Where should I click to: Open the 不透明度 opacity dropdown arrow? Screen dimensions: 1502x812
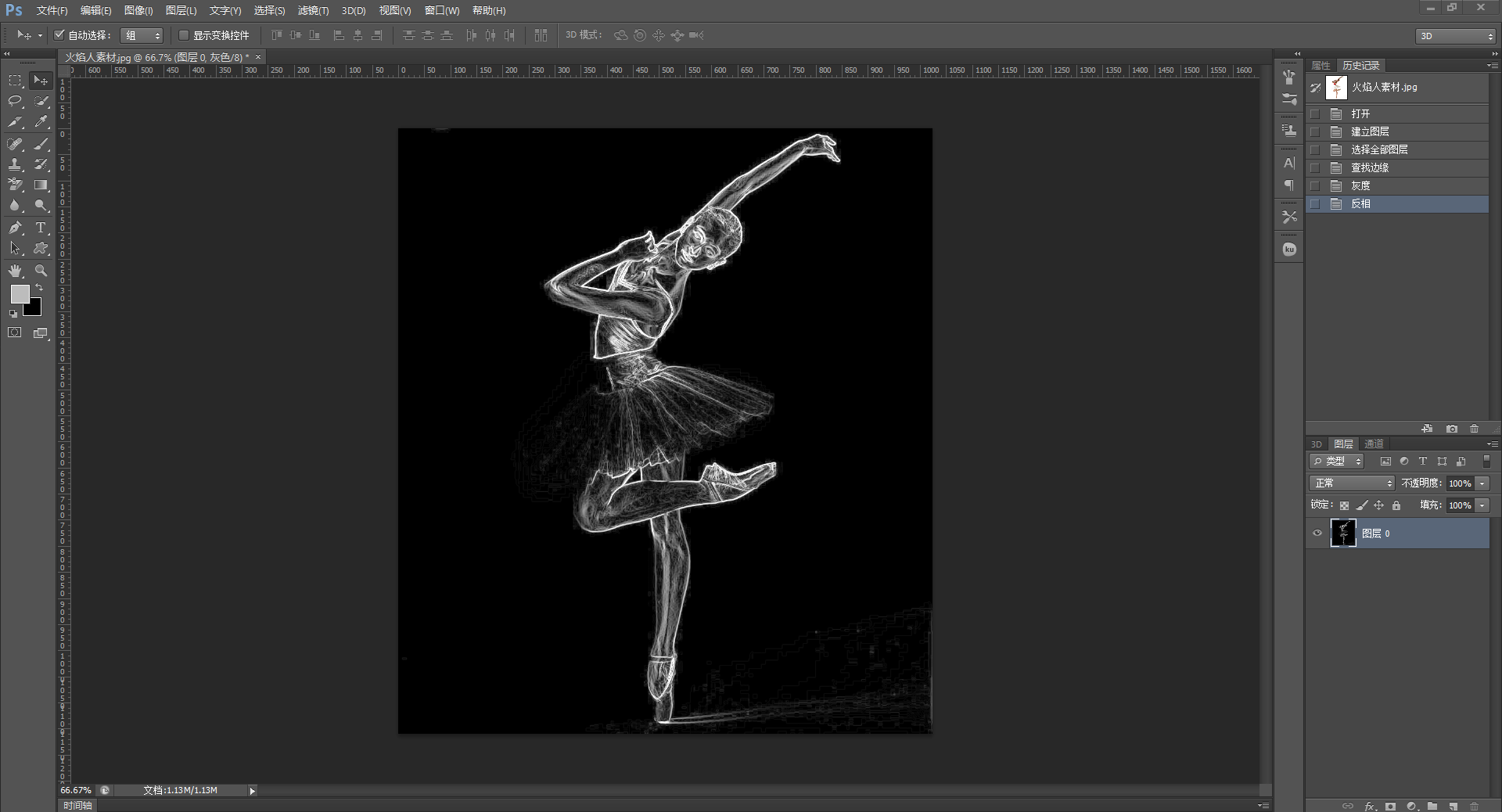tap(1482, 483)
